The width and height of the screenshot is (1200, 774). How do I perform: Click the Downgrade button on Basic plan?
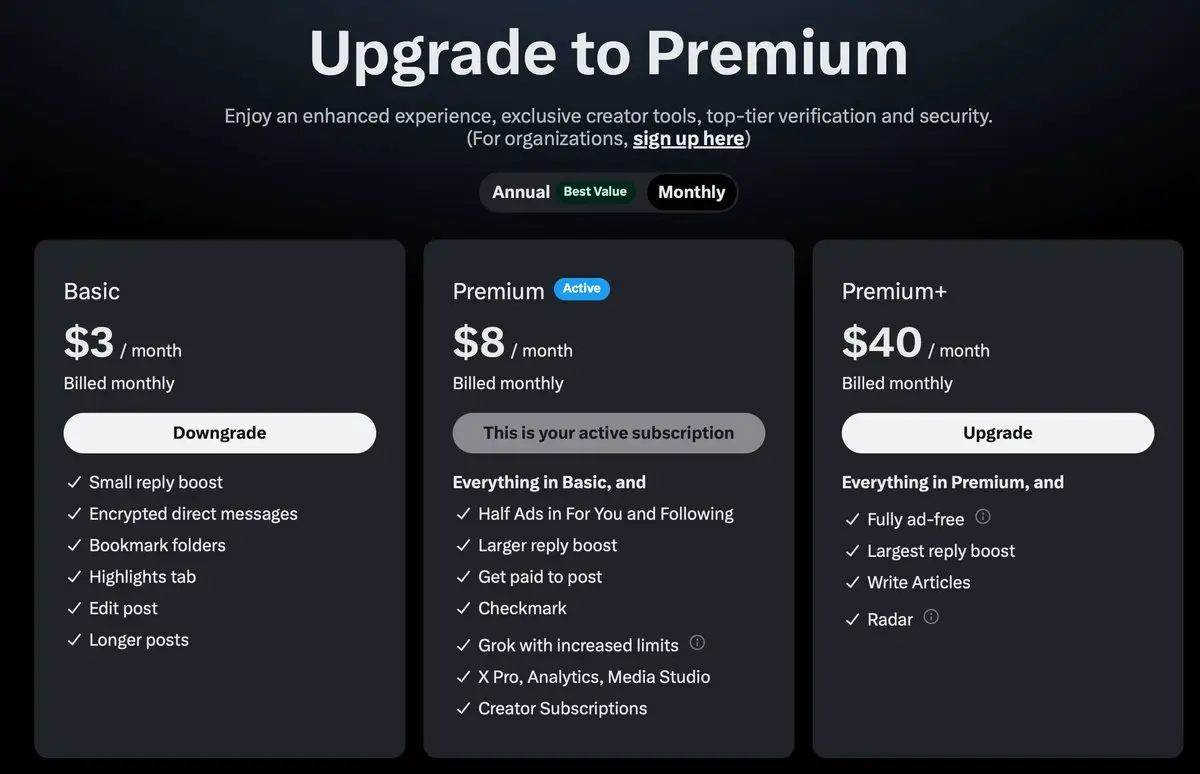point(219,432)
